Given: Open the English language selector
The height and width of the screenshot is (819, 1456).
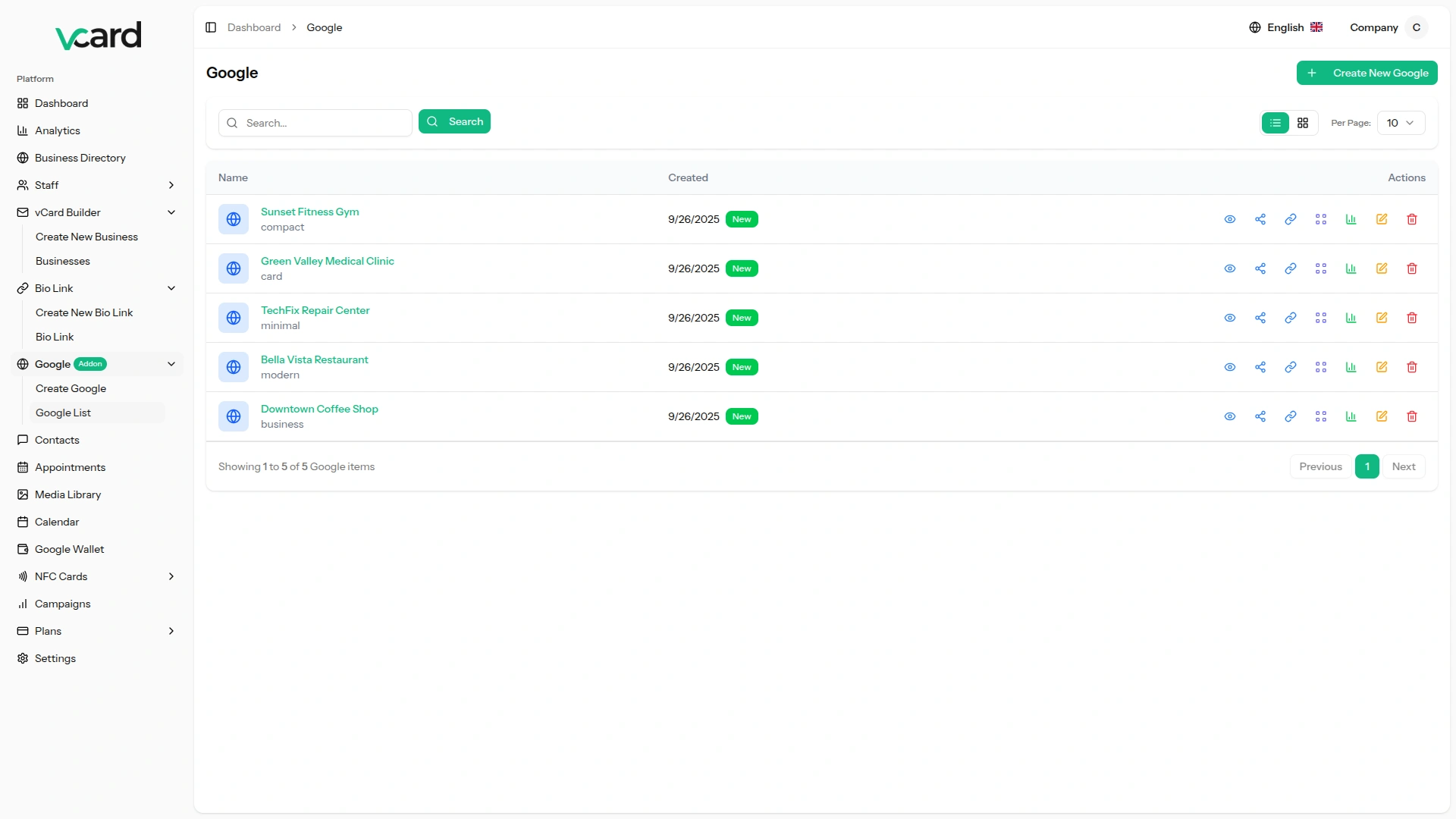Looking at the screenshot, I should click(x=1286, y=27).
